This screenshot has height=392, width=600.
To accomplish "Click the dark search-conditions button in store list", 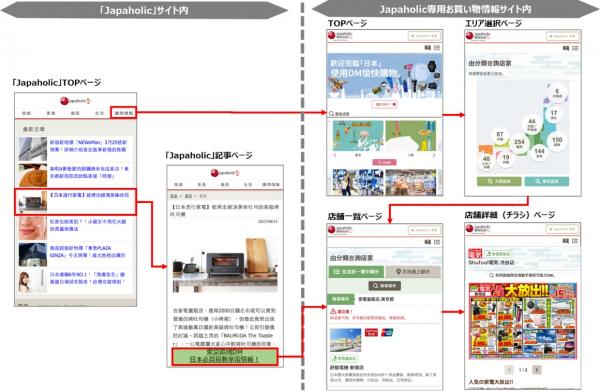I will coord(385,286).
